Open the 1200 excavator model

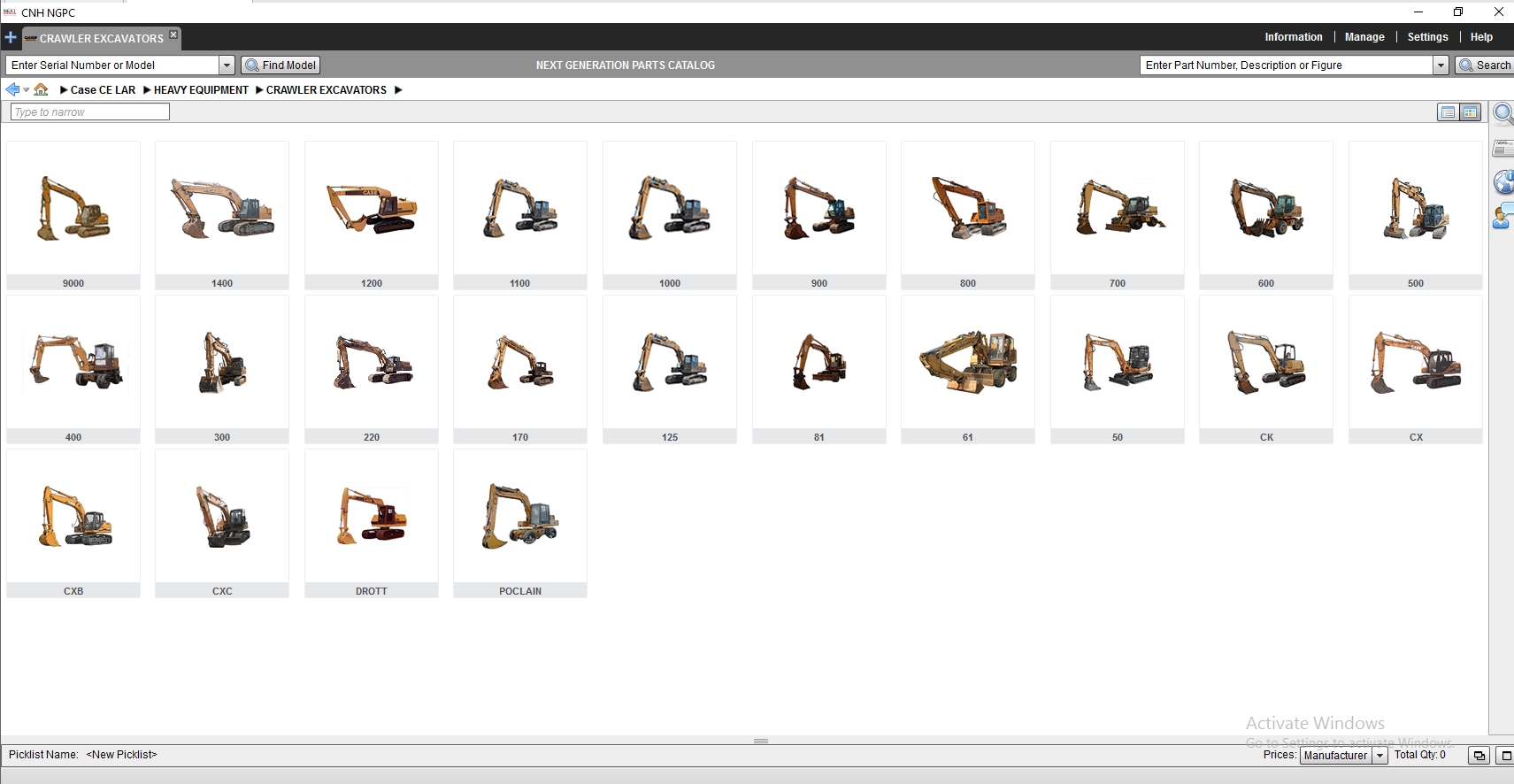point(372,215)
